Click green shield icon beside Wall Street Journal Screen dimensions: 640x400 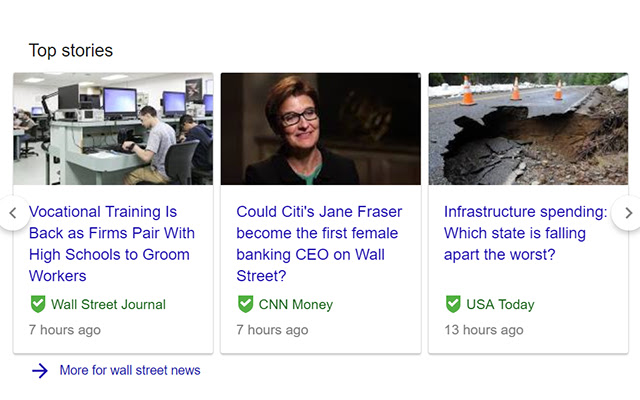click(x=38, y=304)
